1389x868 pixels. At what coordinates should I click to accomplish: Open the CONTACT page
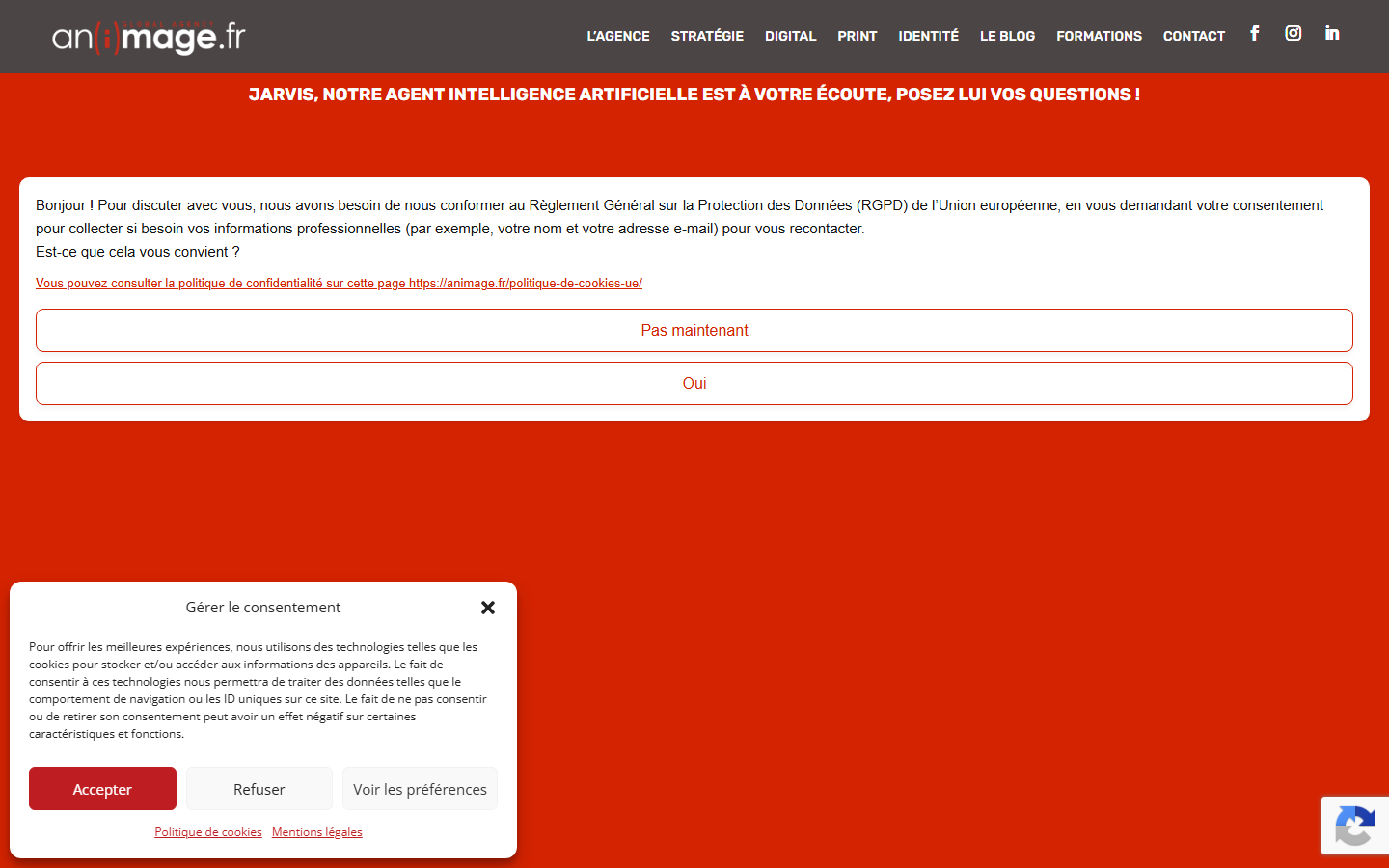point(1193,36)
